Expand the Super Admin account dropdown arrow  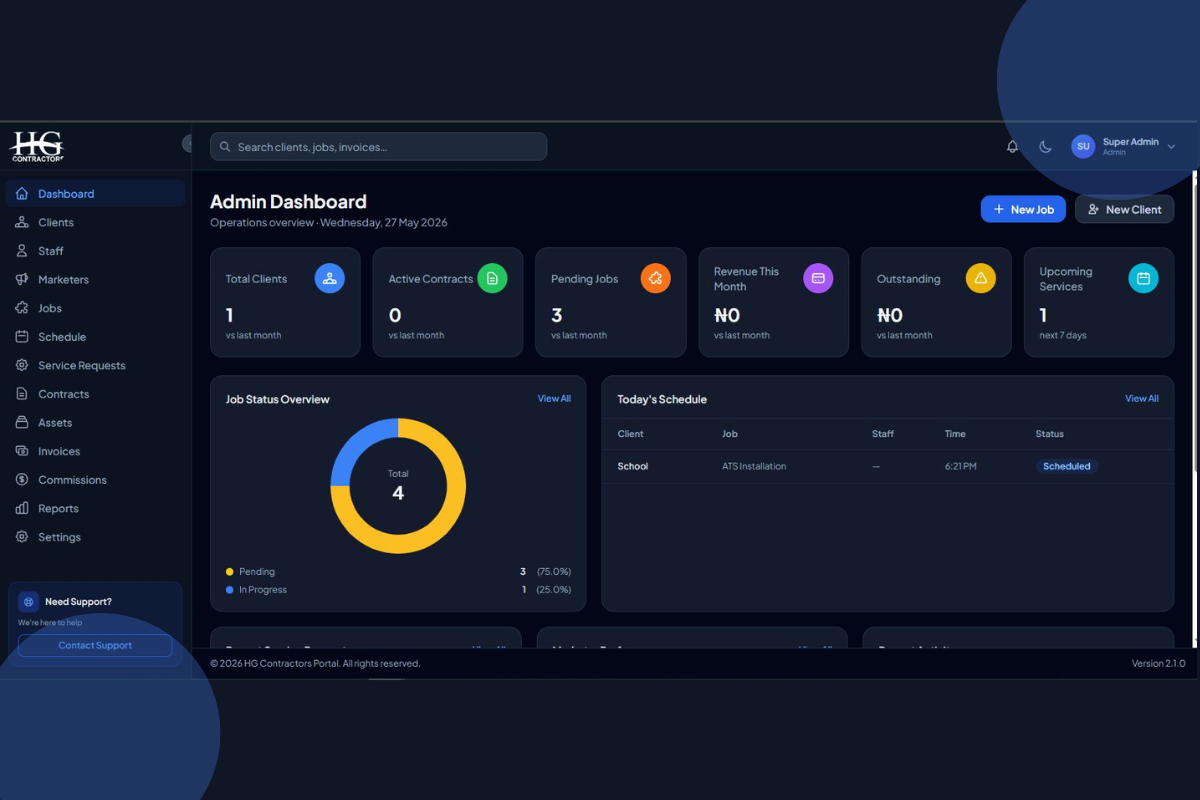point(1171,147)
